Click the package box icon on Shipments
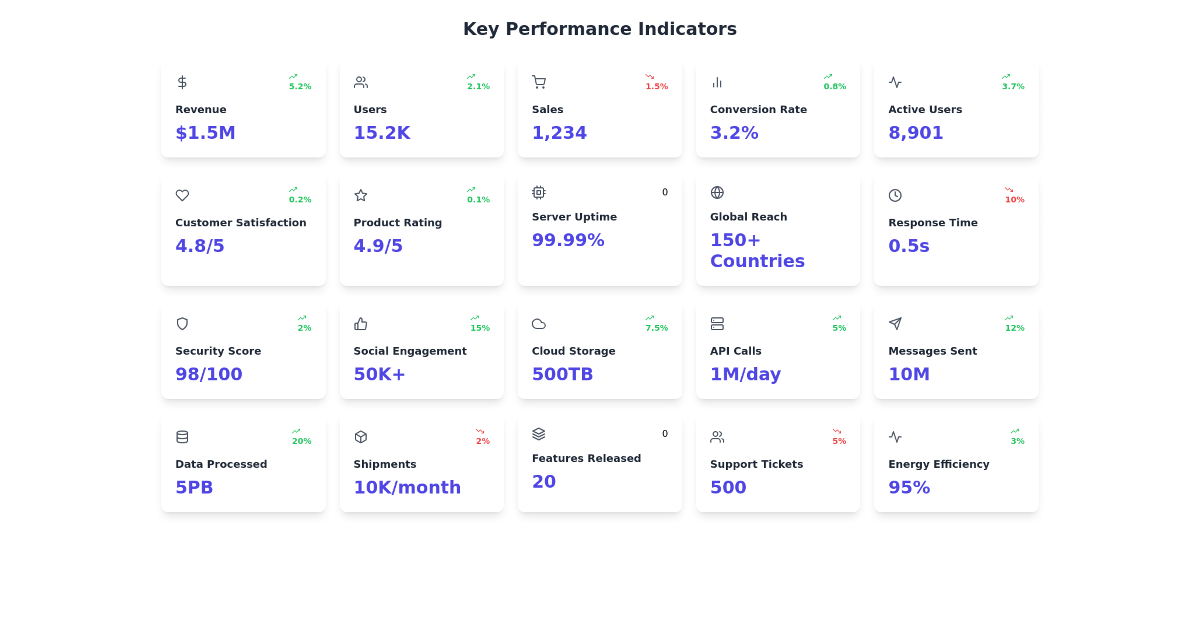 [361, 437]
